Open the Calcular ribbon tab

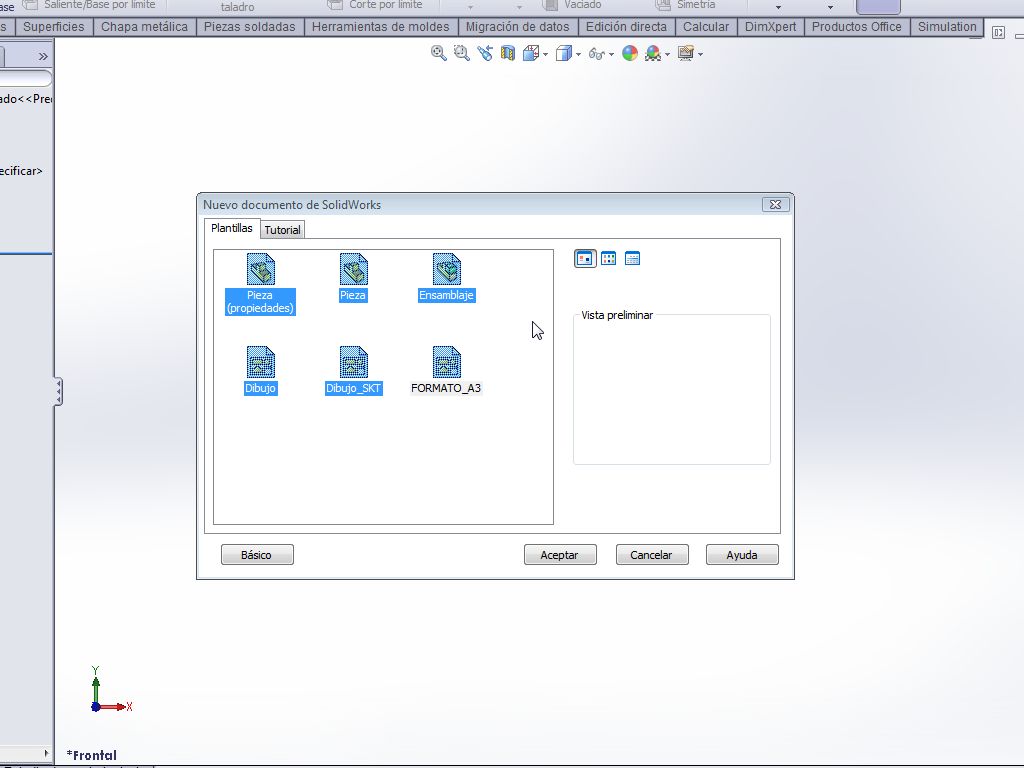[x=706, y=27]
